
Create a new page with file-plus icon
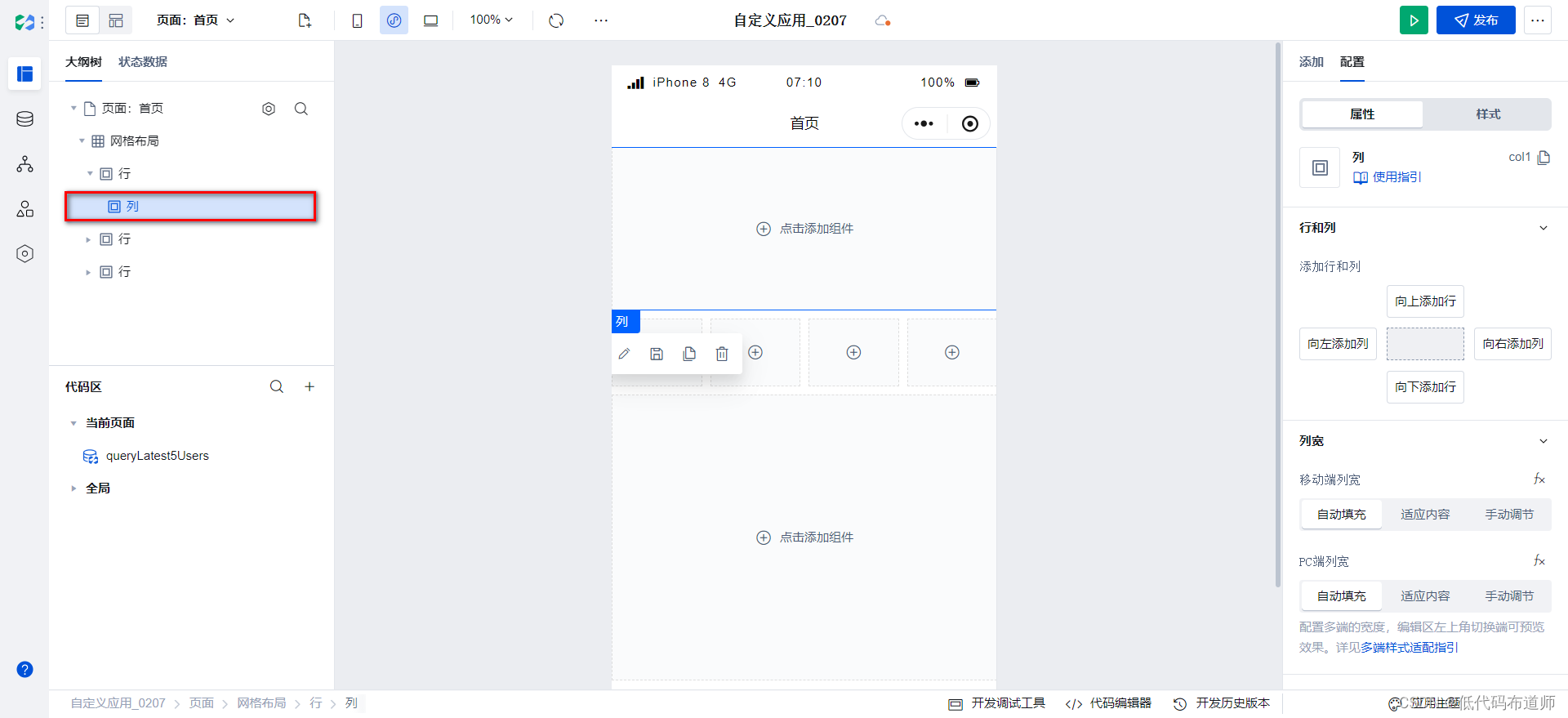click(305, 20)
